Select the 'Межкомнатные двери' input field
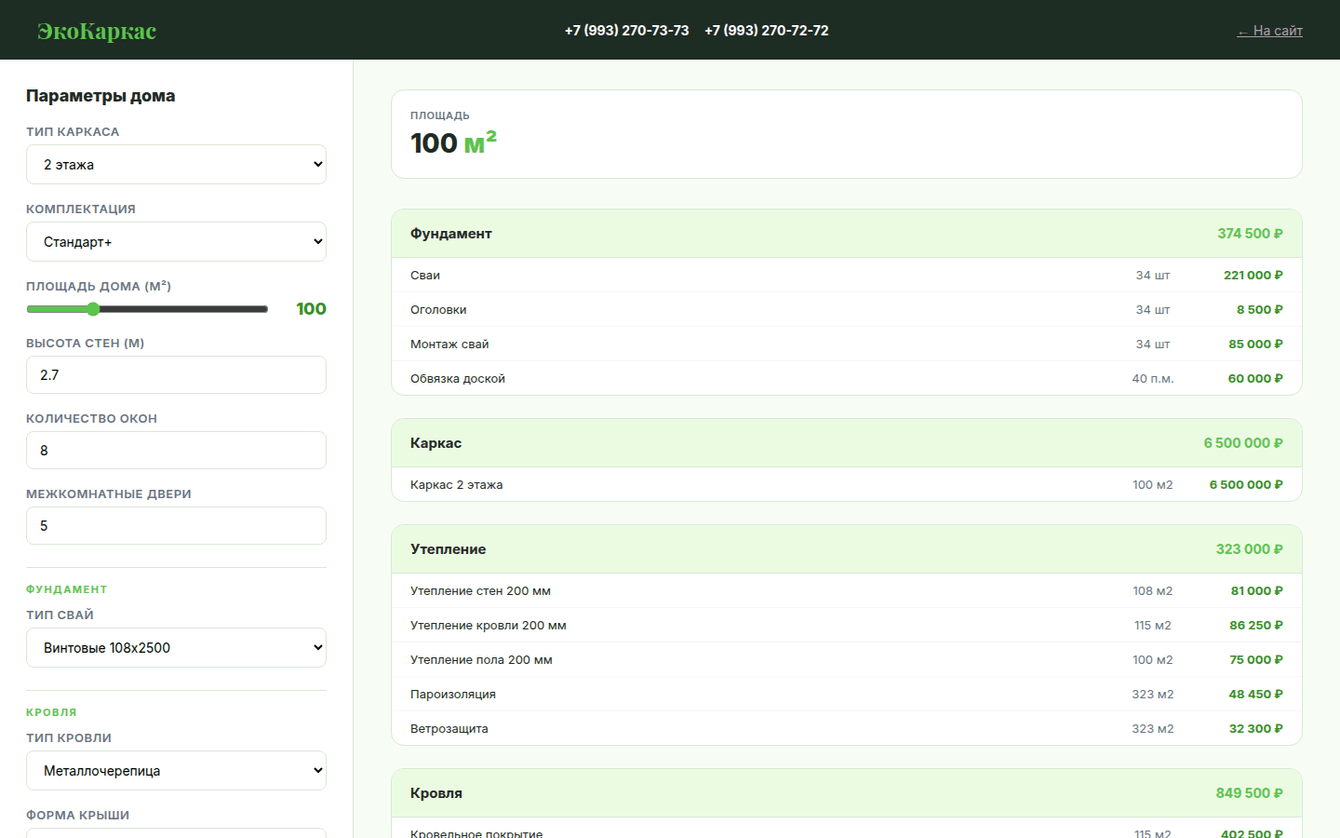The image size is (1340, 838). coord(176,526)
